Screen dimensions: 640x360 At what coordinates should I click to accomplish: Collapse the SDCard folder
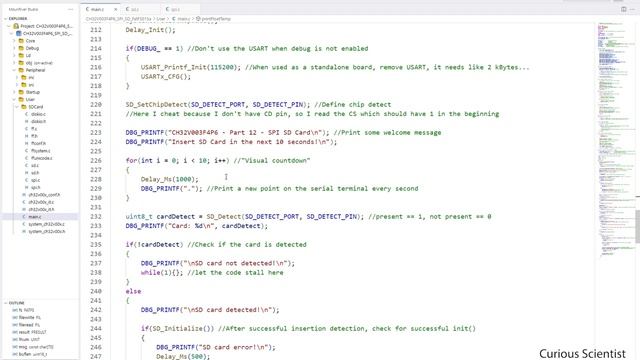[17, 107]
